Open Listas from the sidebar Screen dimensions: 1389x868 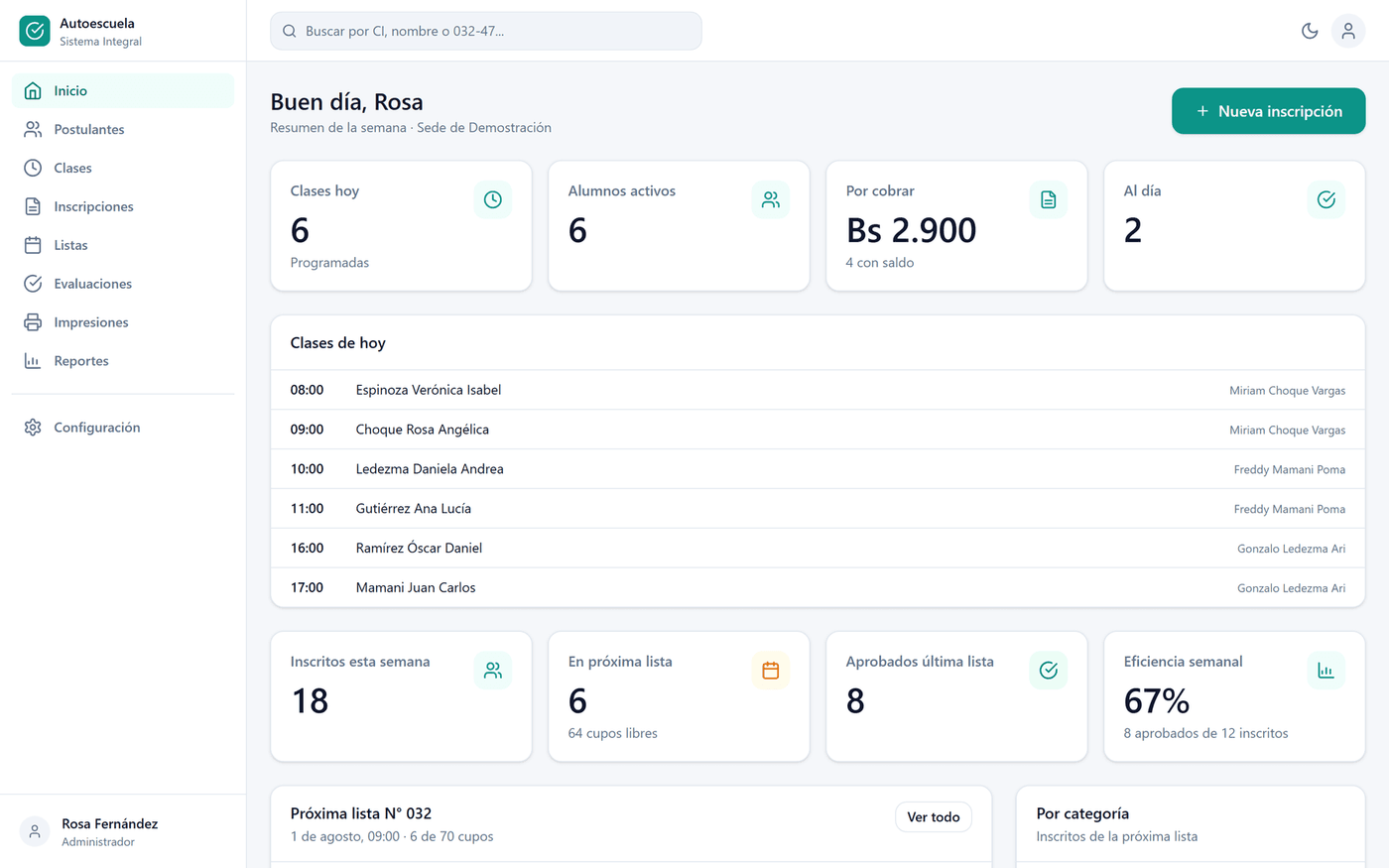(x=123, y=245)
